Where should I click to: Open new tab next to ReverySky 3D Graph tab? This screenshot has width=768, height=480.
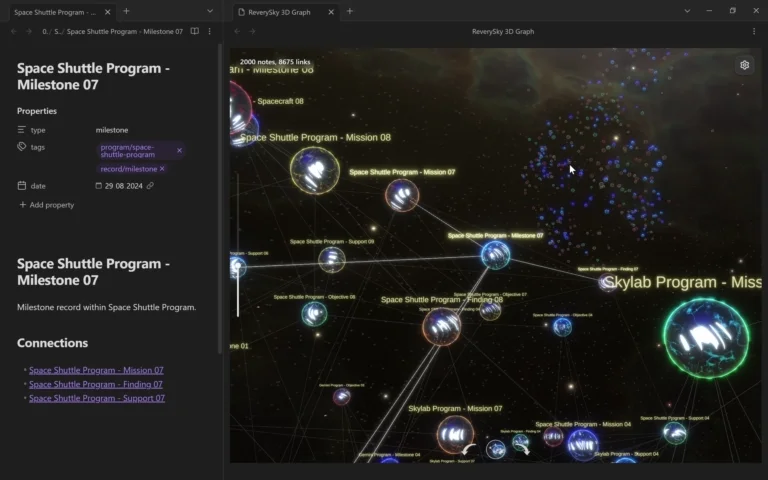tap(349, 11)
